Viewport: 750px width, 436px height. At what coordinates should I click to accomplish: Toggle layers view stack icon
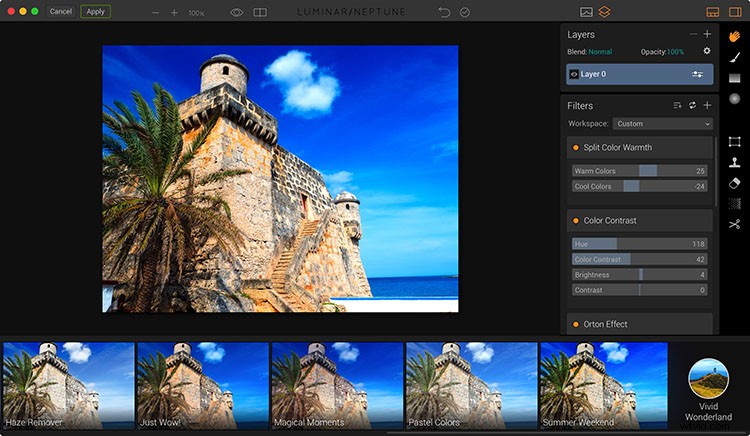click(605, 12)
